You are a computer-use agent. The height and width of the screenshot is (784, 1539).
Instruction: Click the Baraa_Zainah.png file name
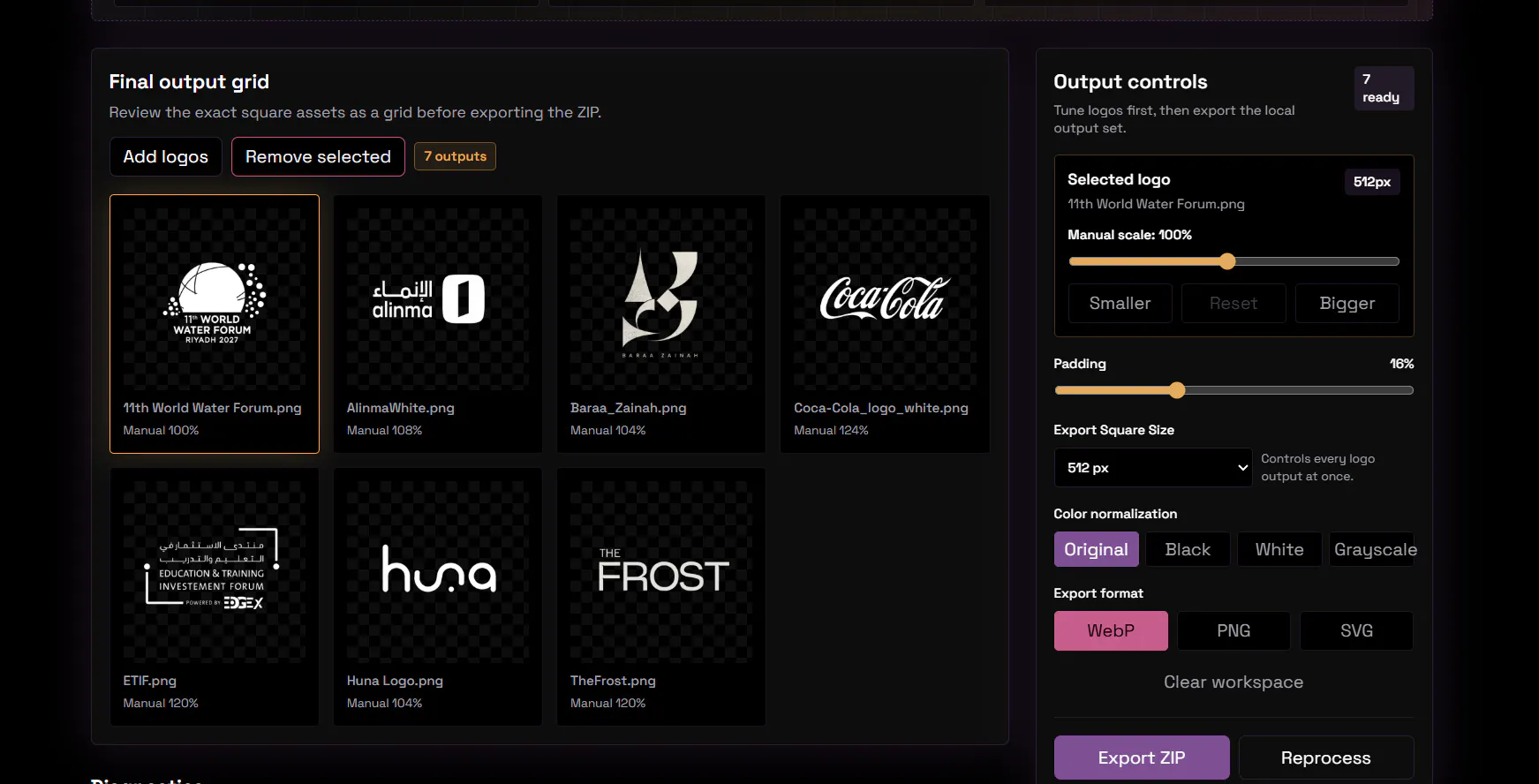click(x=629, y=408)
